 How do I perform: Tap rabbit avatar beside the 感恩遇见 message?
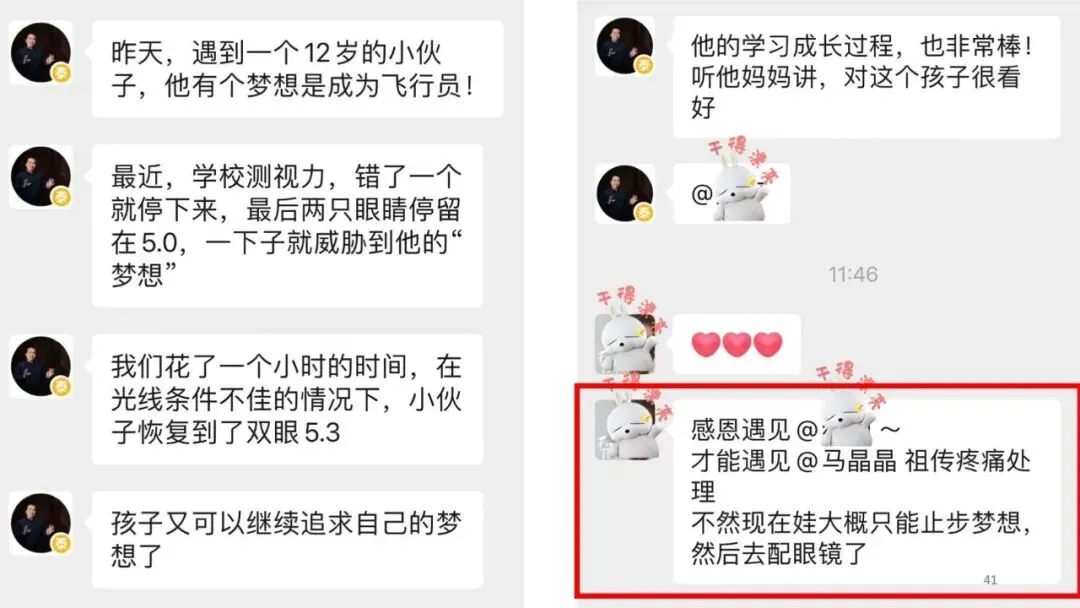pyautogui.click(x=625, y=430)
